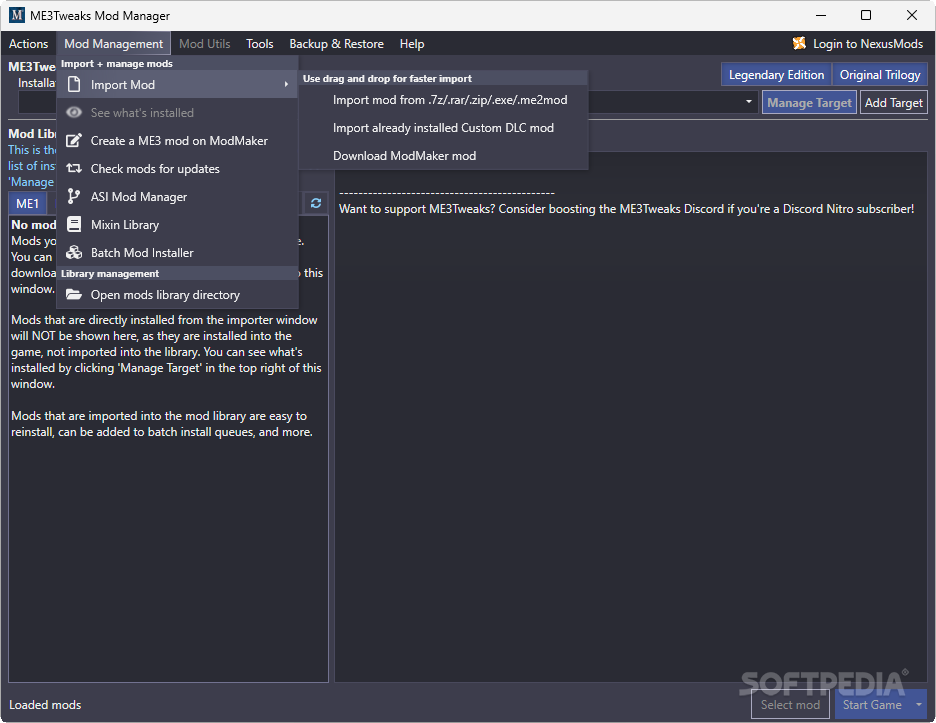Image resolution: width=936 pixels, height=723 pixels.
Task: Click the Start Game button
Action: [x=872, y=705]
